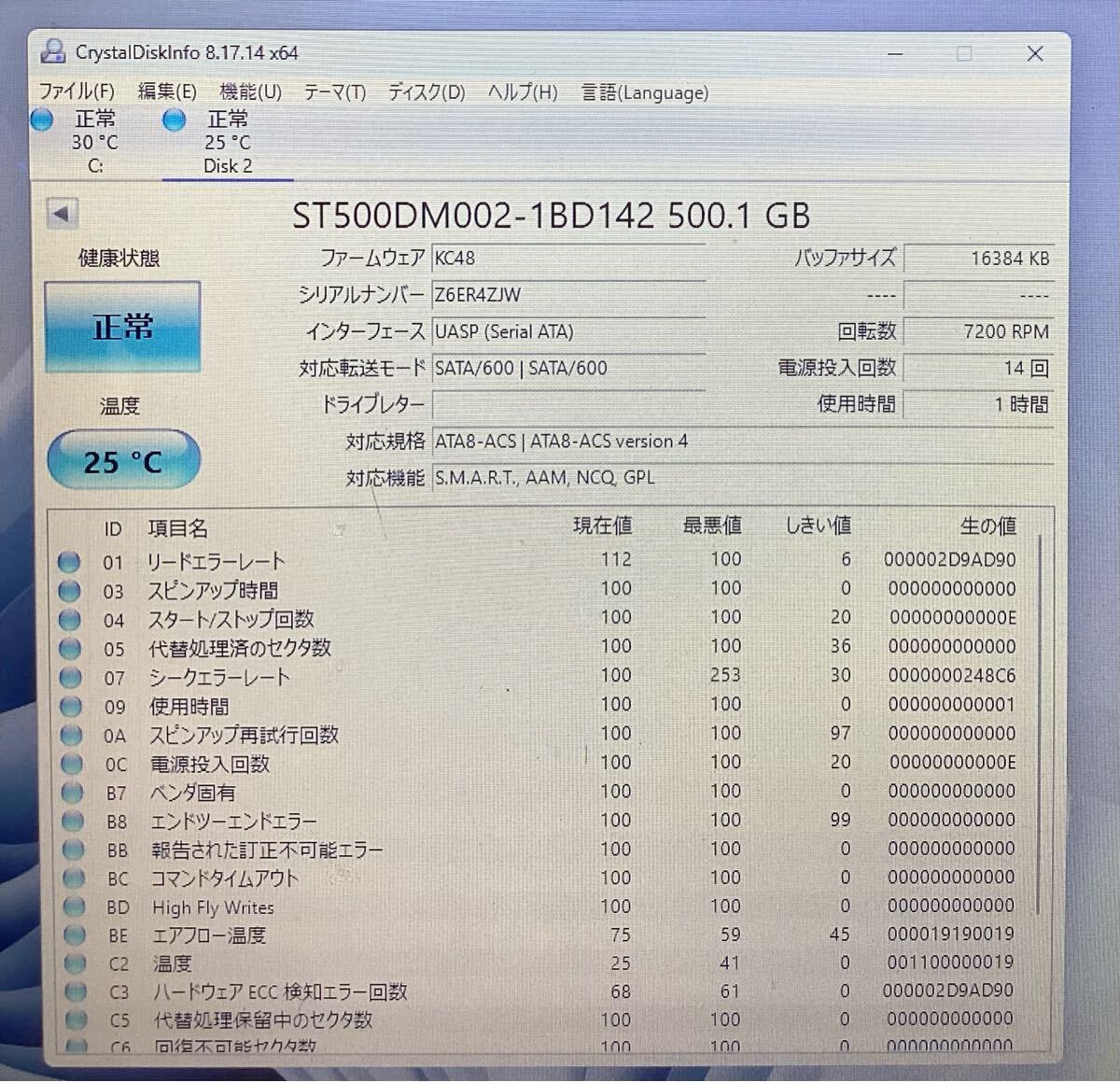1120x1082 pixels.
Task: Click raw value 0000000248C6 for シークエラーレート
Action: coord(952,675)
